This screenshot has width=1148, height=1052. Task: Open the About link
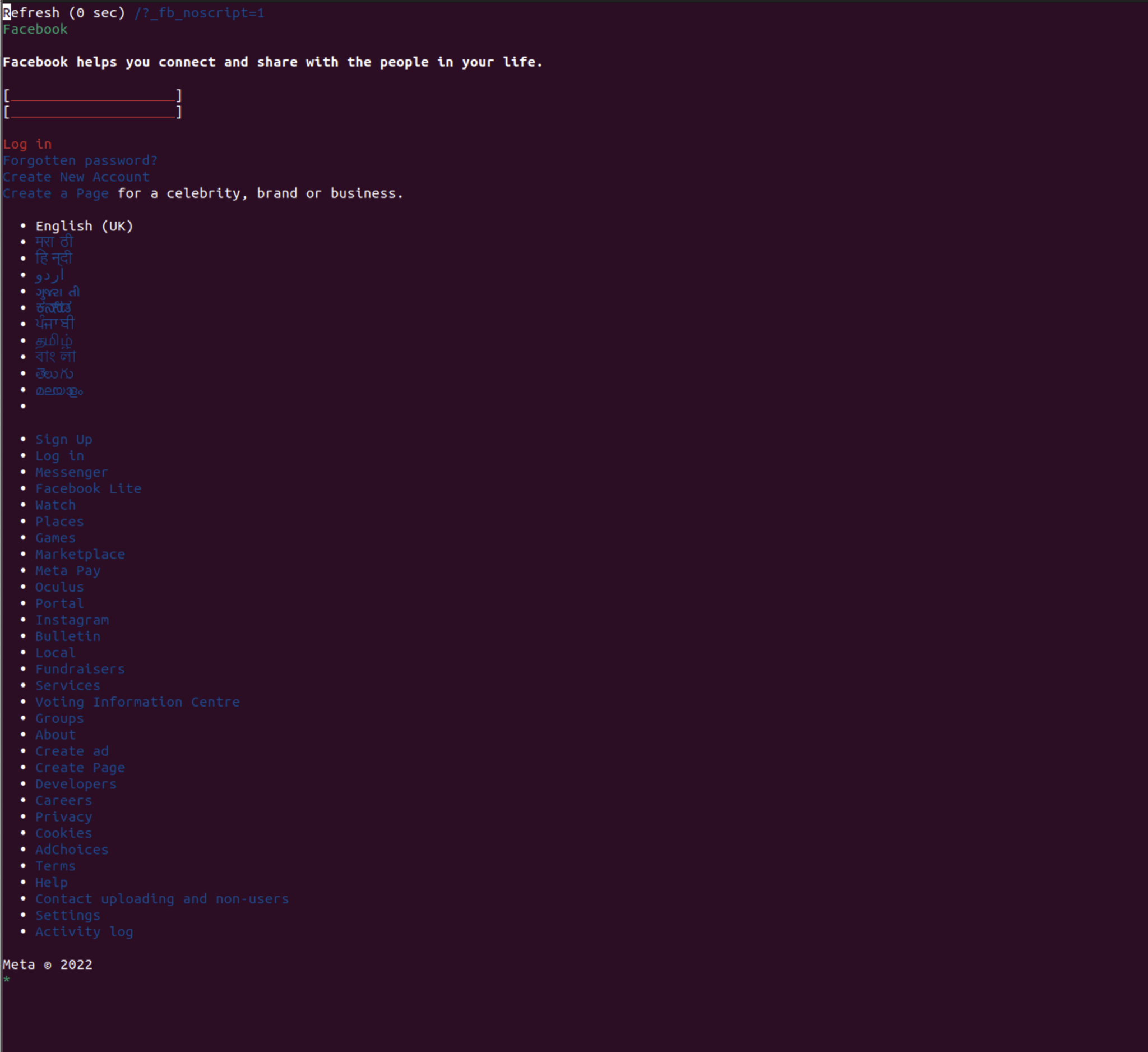point(56,735)
